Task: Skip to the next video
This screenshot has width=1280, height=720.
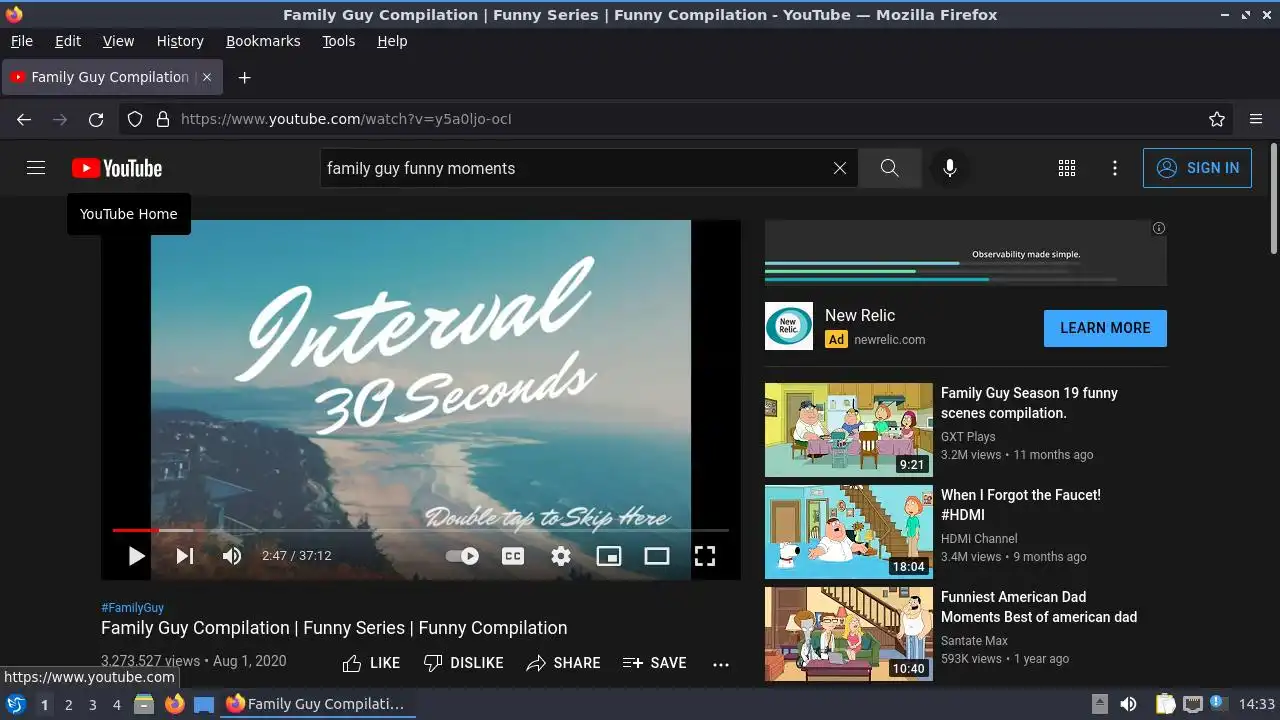Action: point(185,556)
